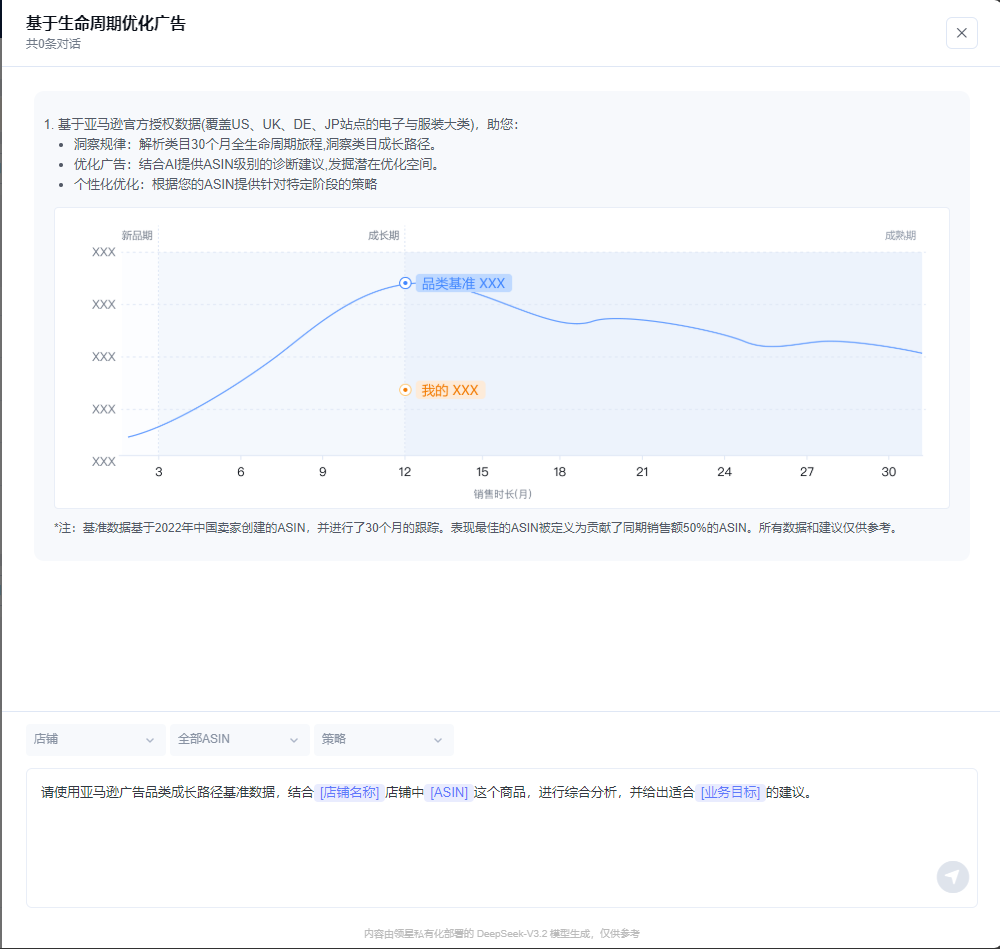Close the lifecycle ad optimization dialog
Image resolution: width=1000 pixels, height=949 pixels.
(961, 33)
